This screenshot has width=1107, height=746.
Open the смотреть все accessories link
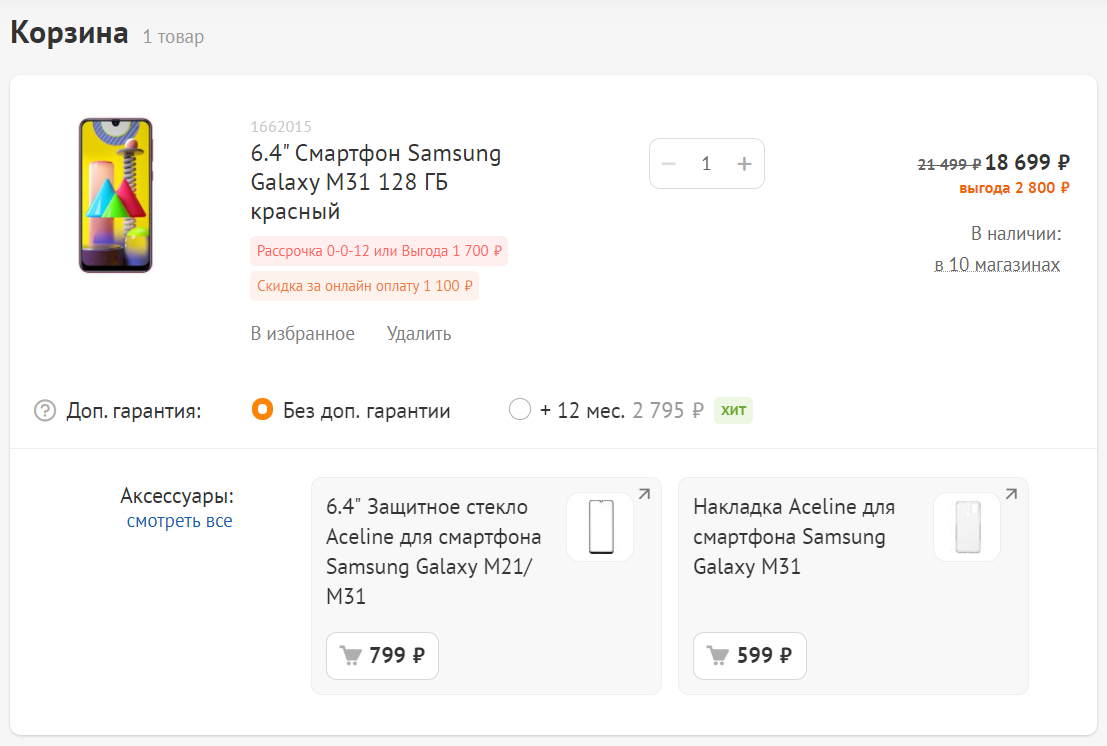pyautogui.click(x=179, y=521)
